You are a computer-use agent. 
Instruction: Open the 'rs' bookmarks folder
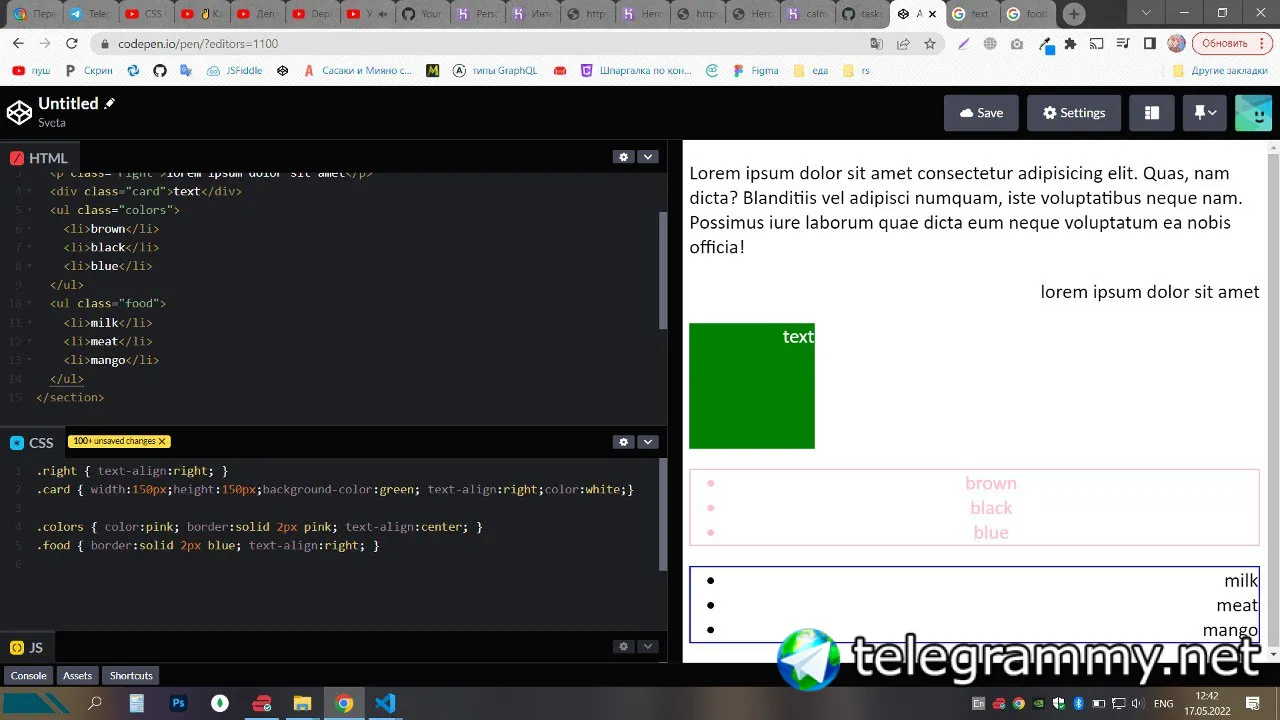point(856,71)
